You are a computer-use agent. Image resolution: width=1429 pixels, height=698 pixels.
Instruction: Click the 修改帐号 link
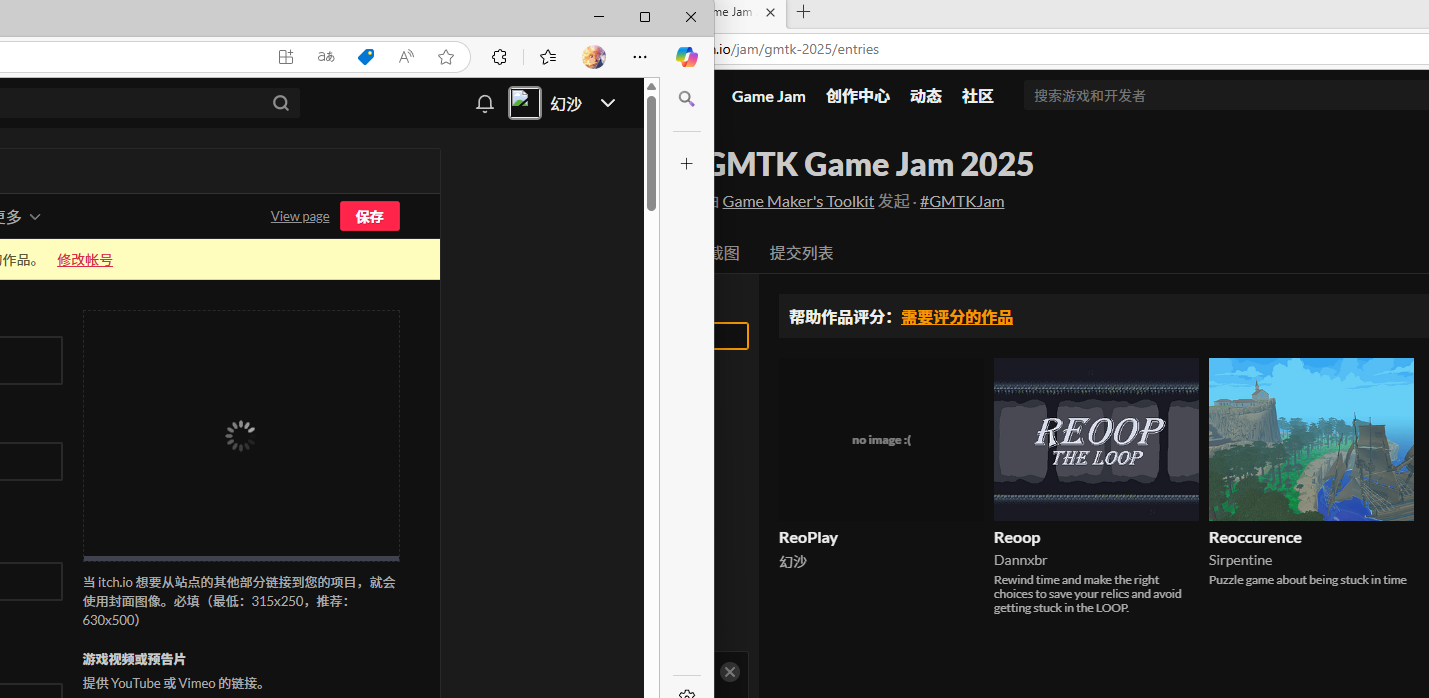[x=85, y=260]
